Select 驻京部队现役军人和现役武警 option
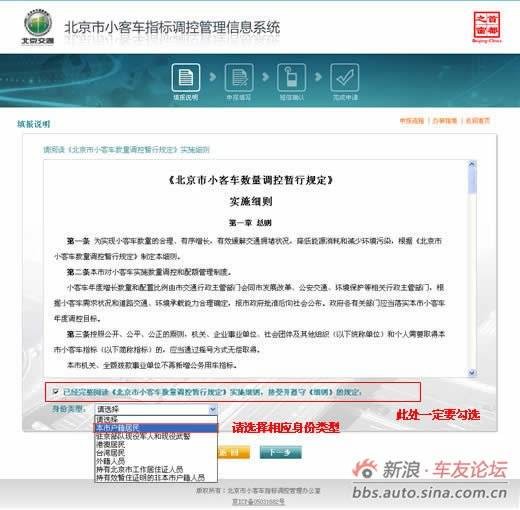520x510 pixels. pyautogui.click(x=156, y=436)
